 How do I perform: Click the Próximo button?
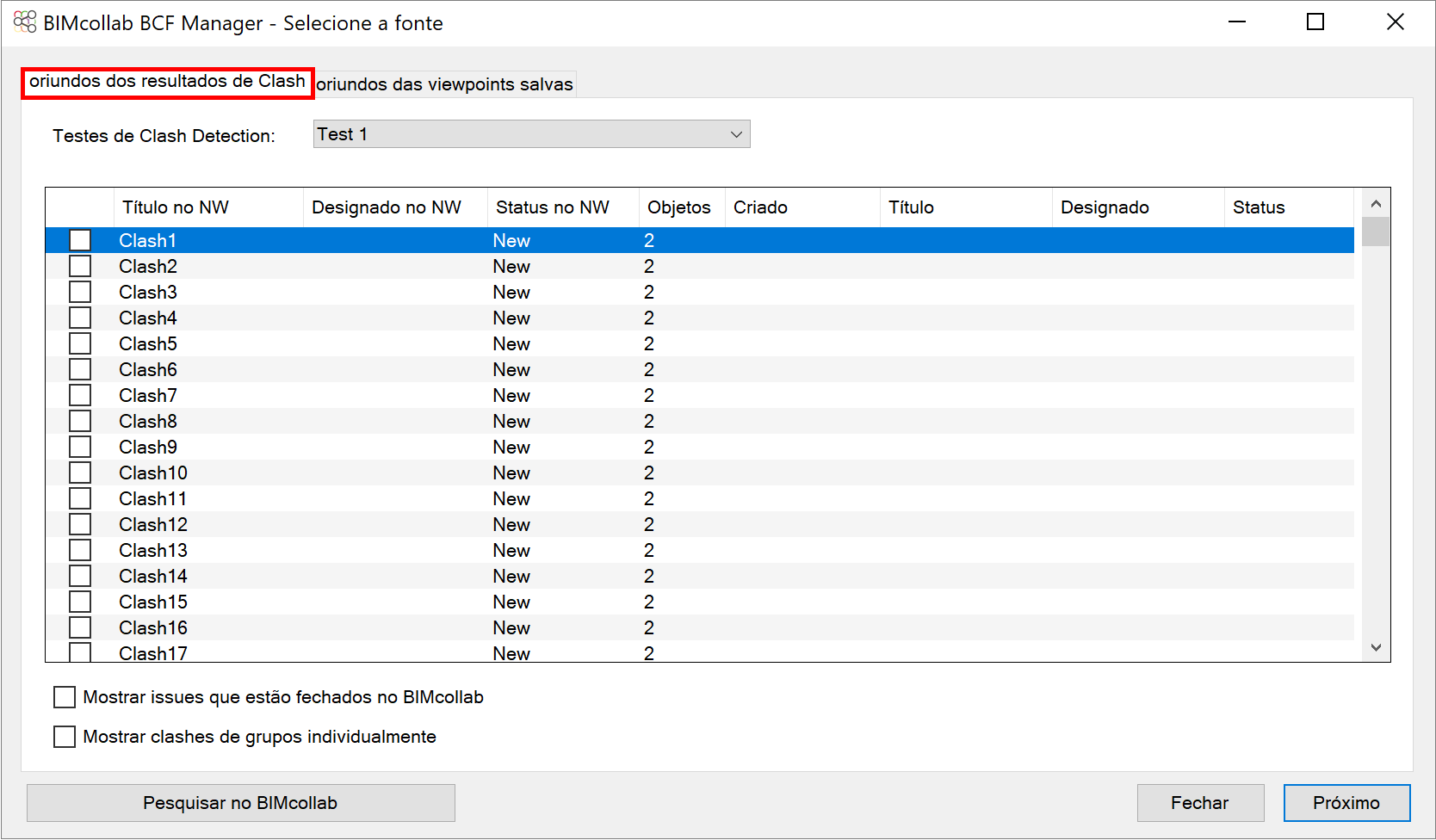pos(1346,803)
